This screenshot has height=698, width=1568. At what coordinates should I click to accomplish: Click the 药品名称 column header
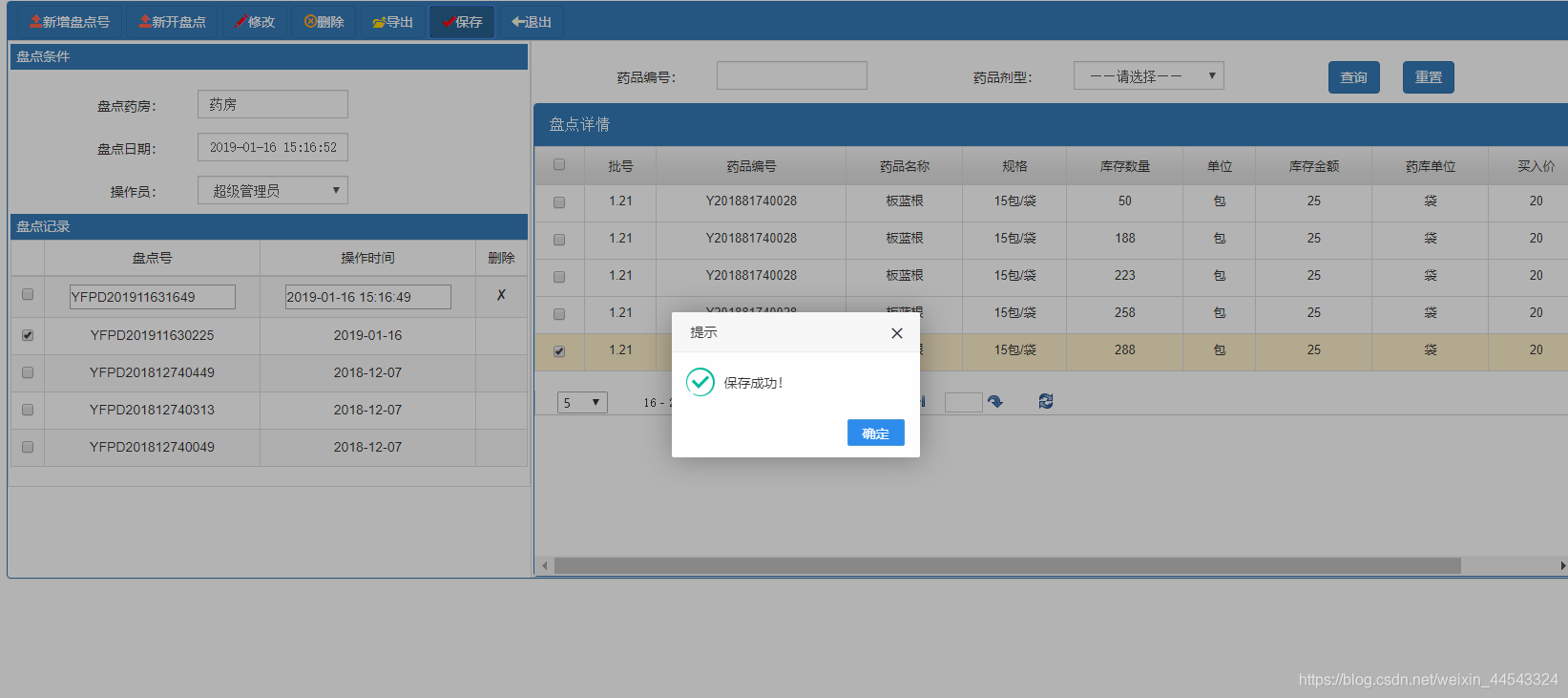pos(905,166)
